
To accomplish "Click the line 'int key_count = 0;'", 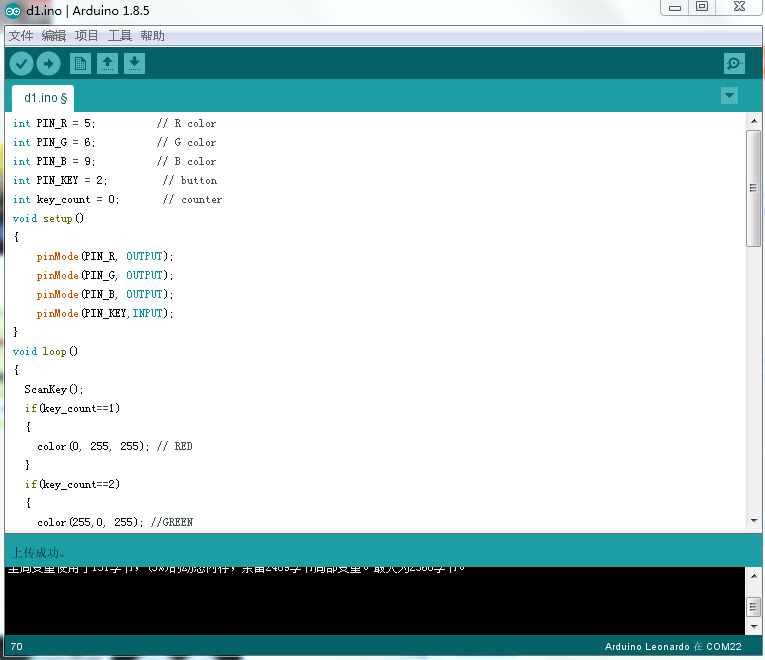I will click(x=66, y=200).
